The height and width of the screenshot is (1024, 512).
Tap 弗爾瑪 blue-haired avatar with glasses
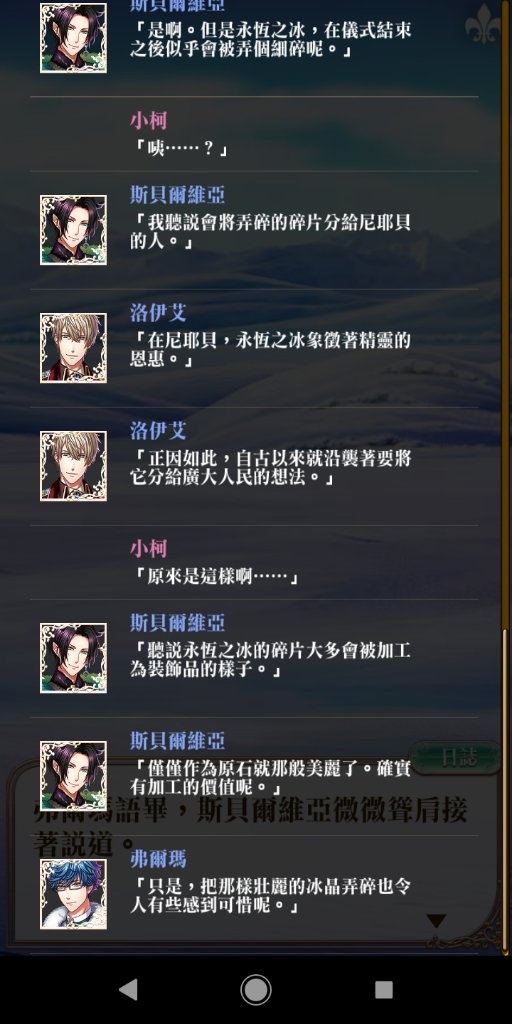pos(73,893)
